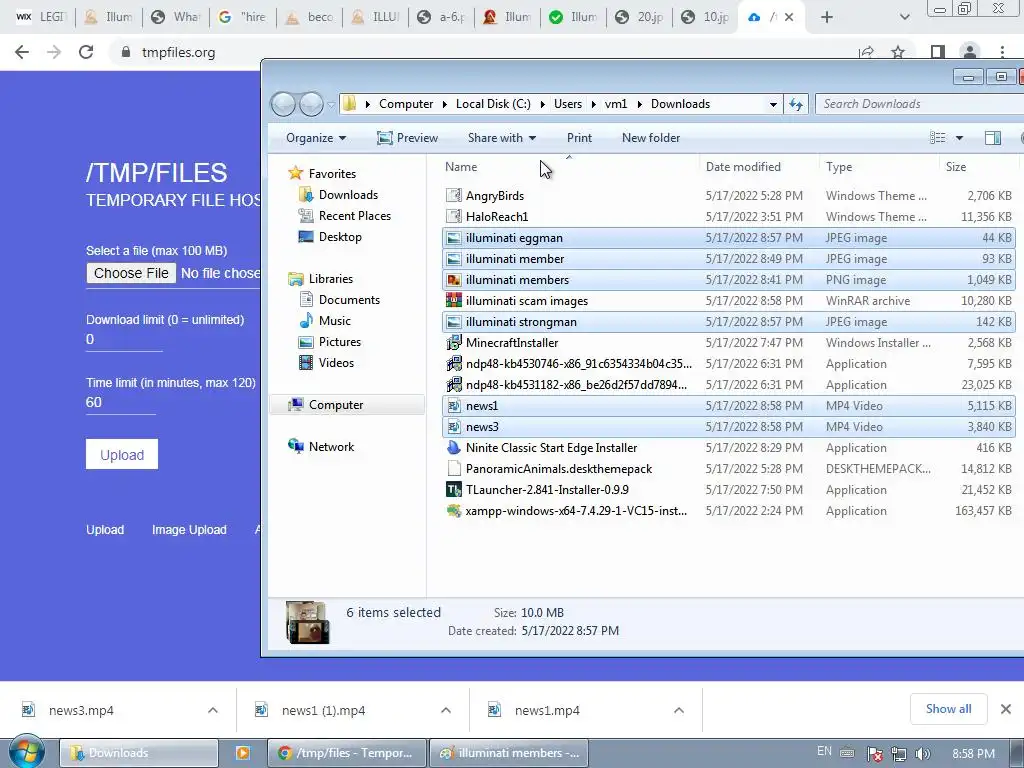Screen dimensions: 1024x768
Task: Click the white Upload button
Action: pos(121,455)
